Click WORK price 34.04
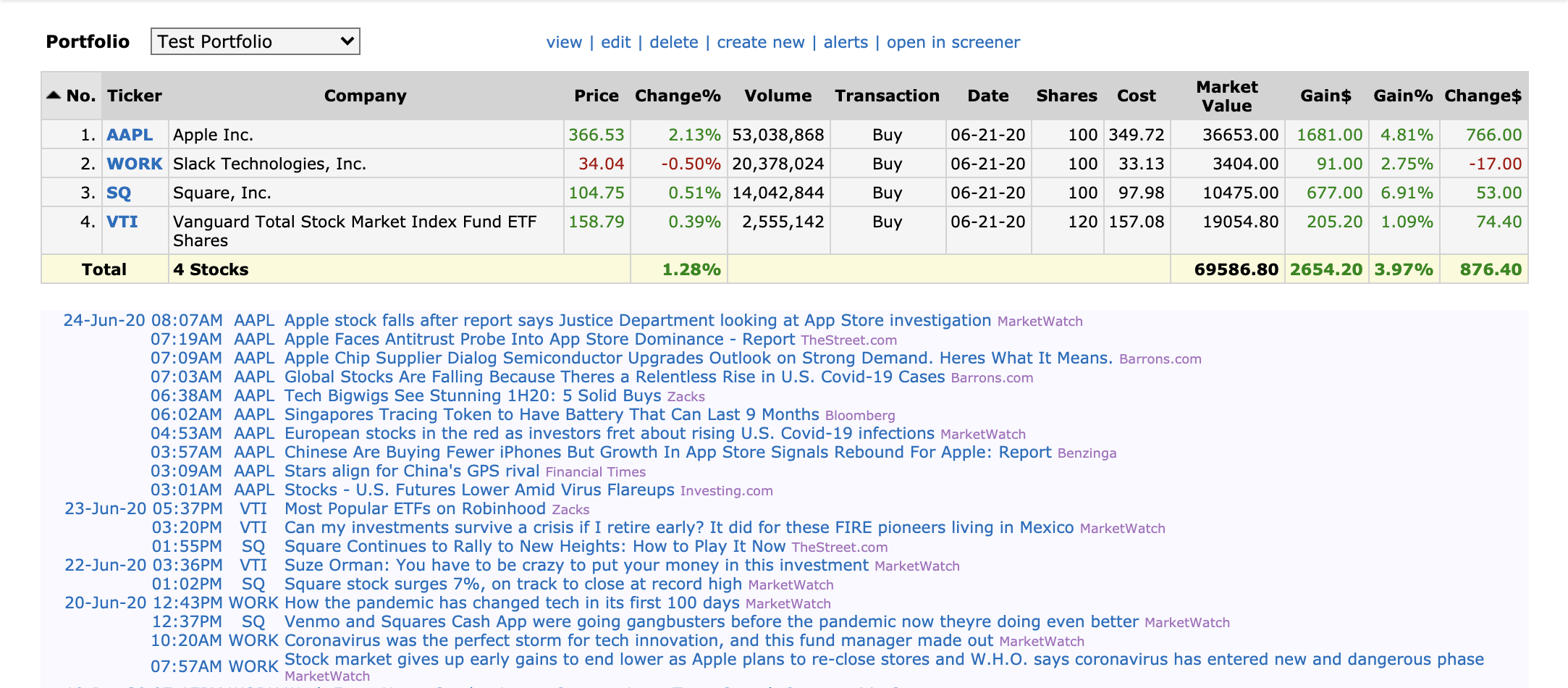 pyautogui.click(x=602, y=164)
